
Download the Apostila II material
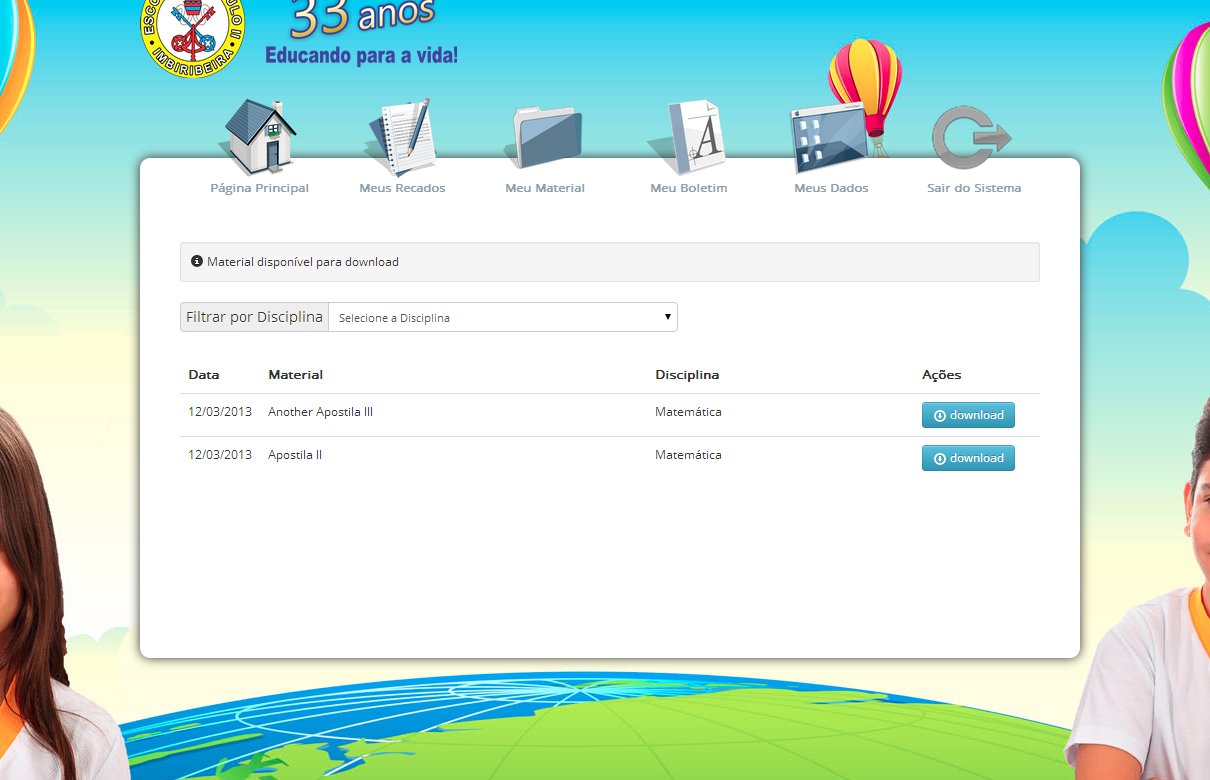pos(968,458)
